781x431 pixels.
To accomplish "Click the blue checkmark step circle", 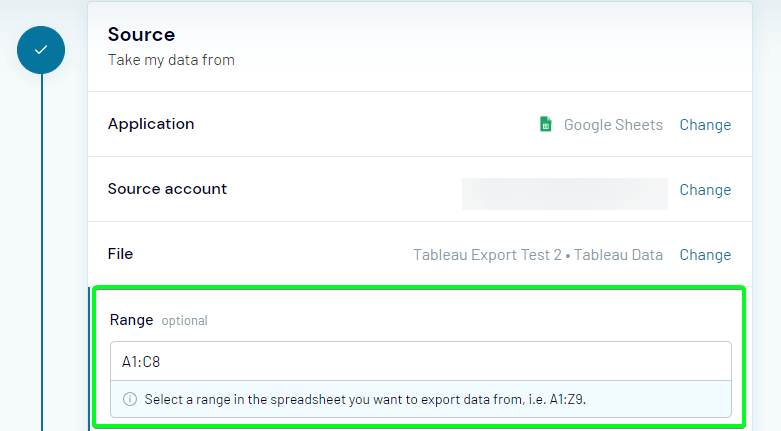I will [x=41, y=50].
